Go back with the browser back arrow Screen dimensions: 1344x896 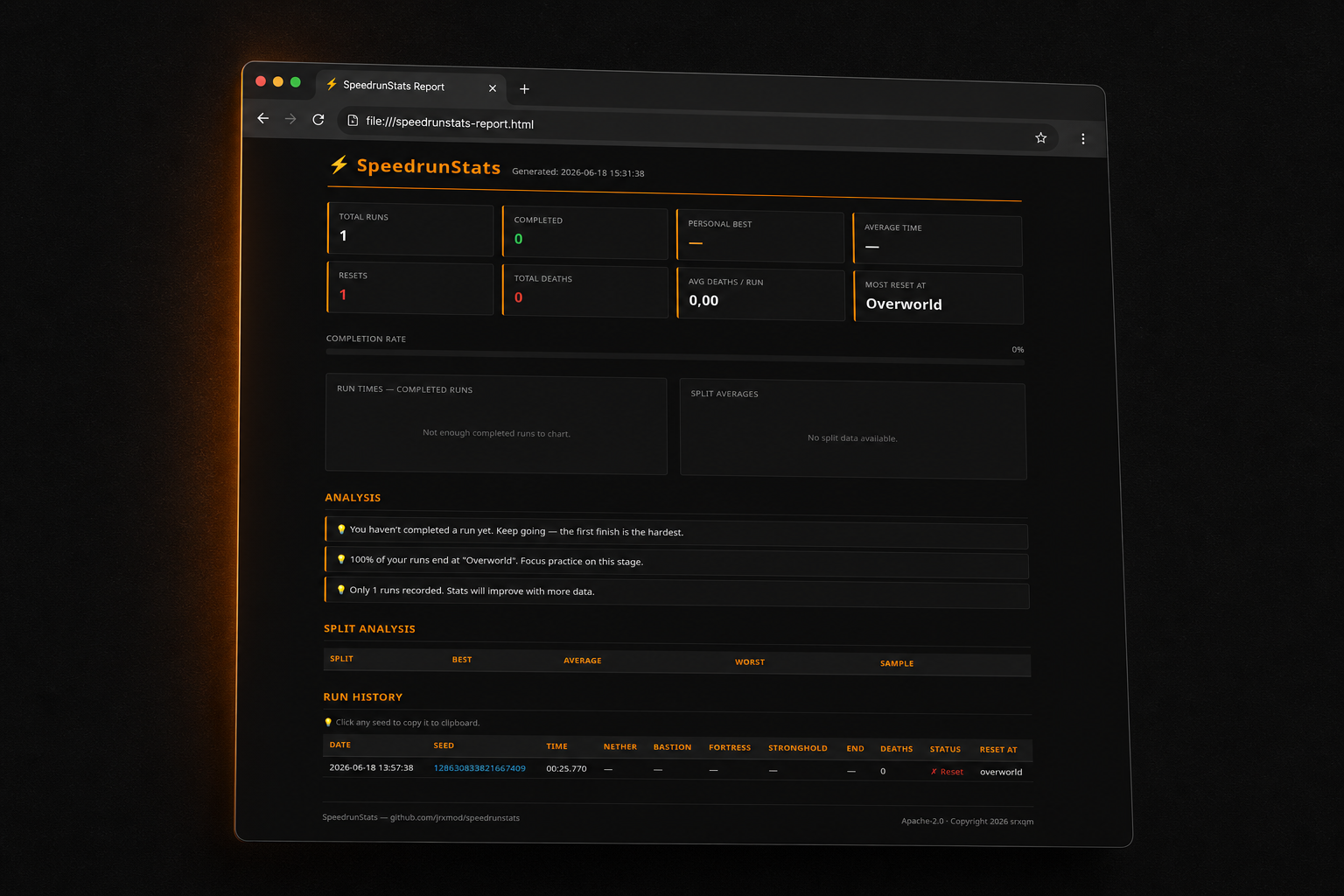[x=262, y=118]
